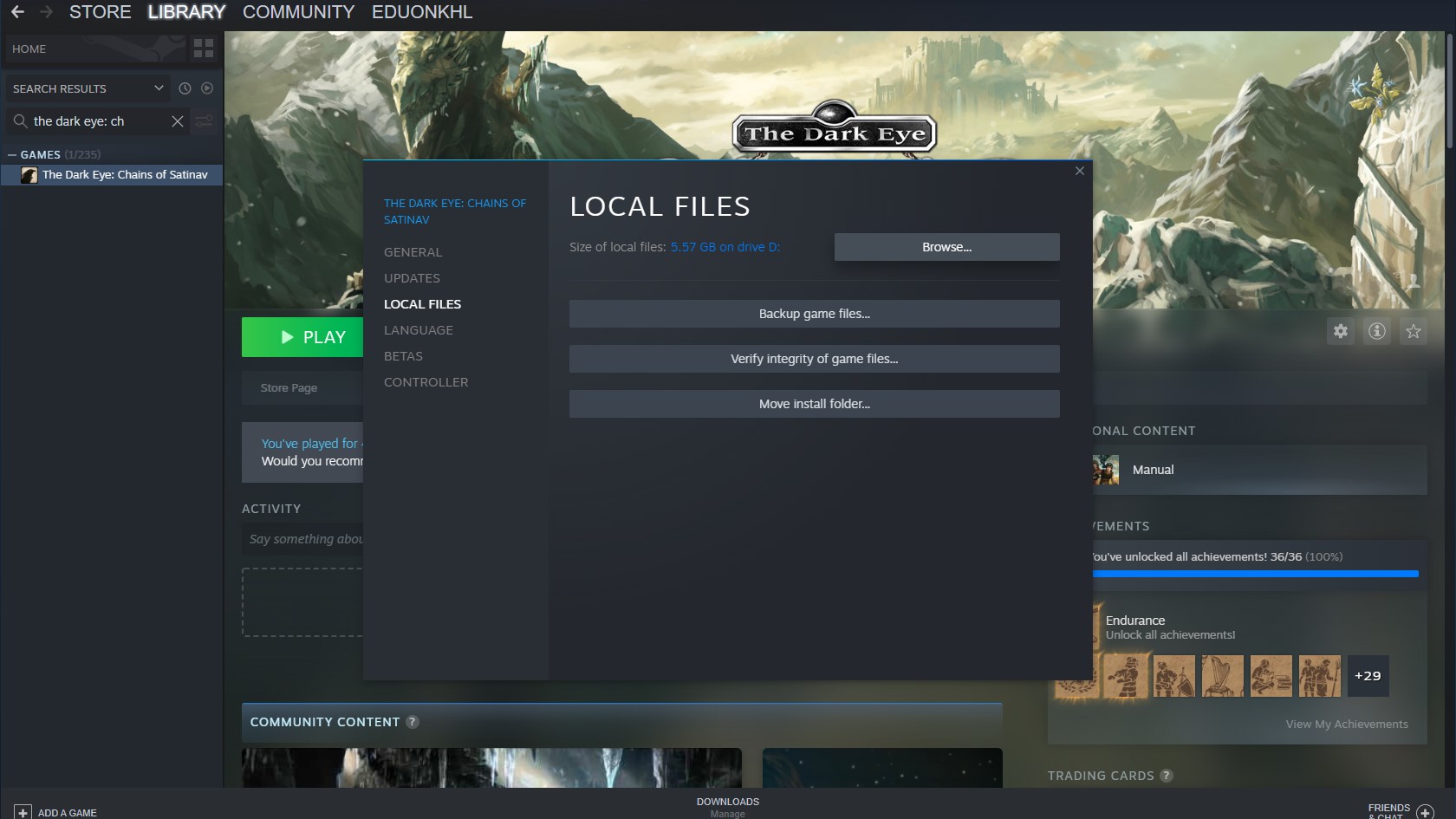Click the Manual thumbnail icon

[x=1106, y=470]
